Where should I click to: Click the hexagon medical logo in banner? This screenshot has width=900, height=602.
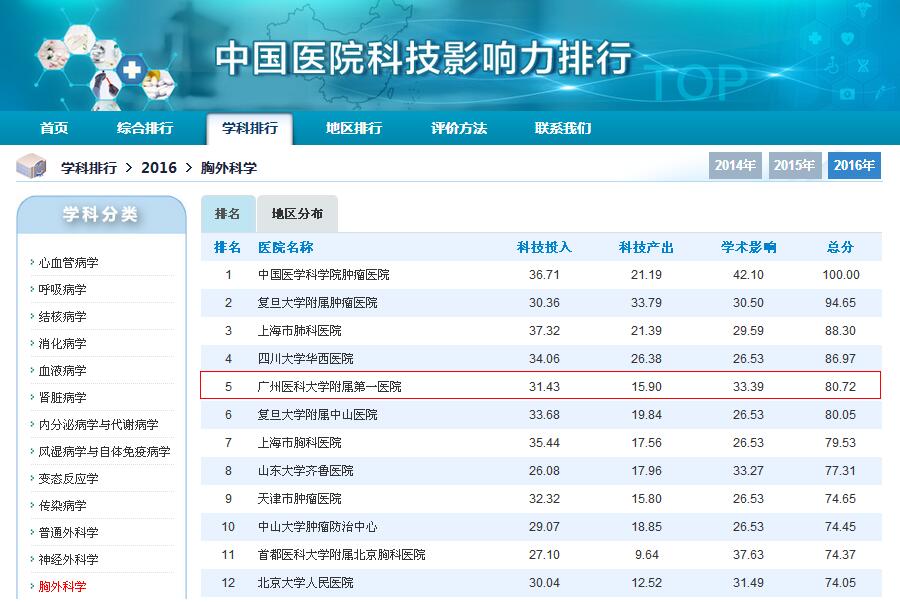[x=106, y=66]
